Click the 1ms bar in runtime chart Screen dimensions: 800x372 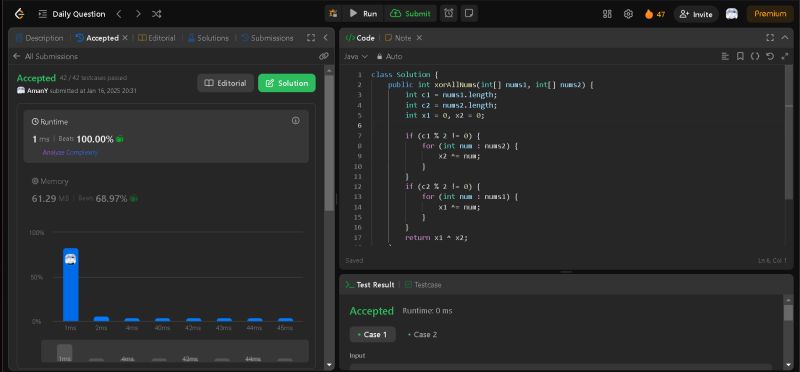(70, 284)
